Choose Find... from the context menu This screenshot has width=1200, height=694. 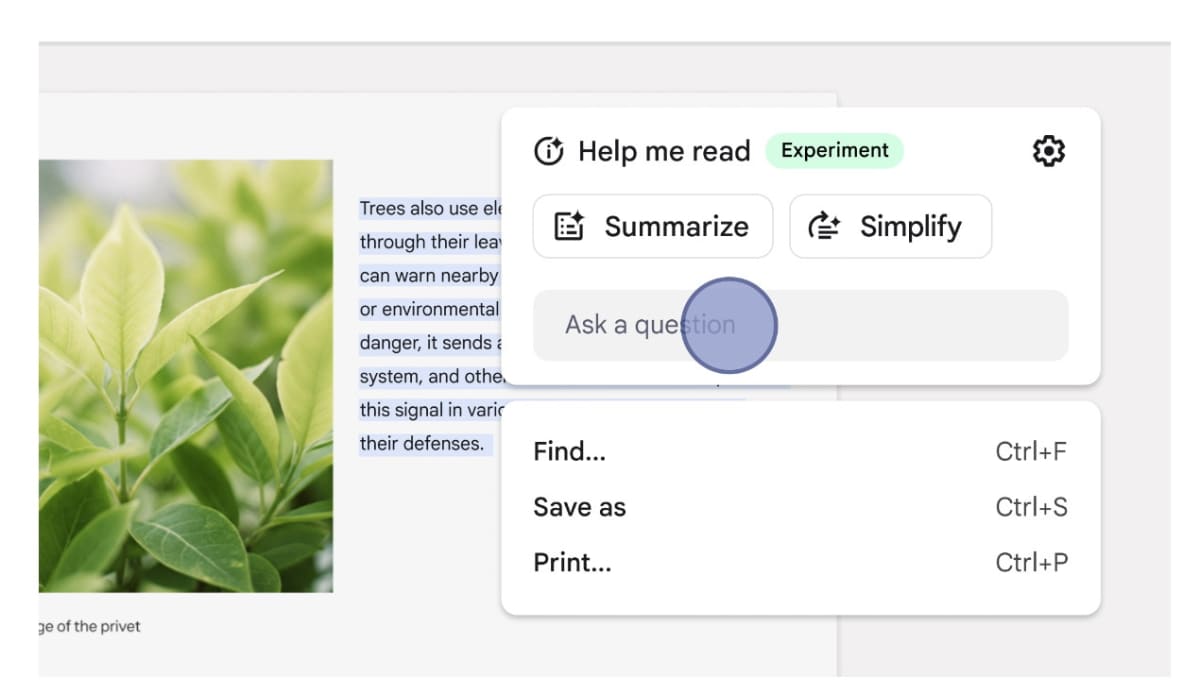(570, 452)
